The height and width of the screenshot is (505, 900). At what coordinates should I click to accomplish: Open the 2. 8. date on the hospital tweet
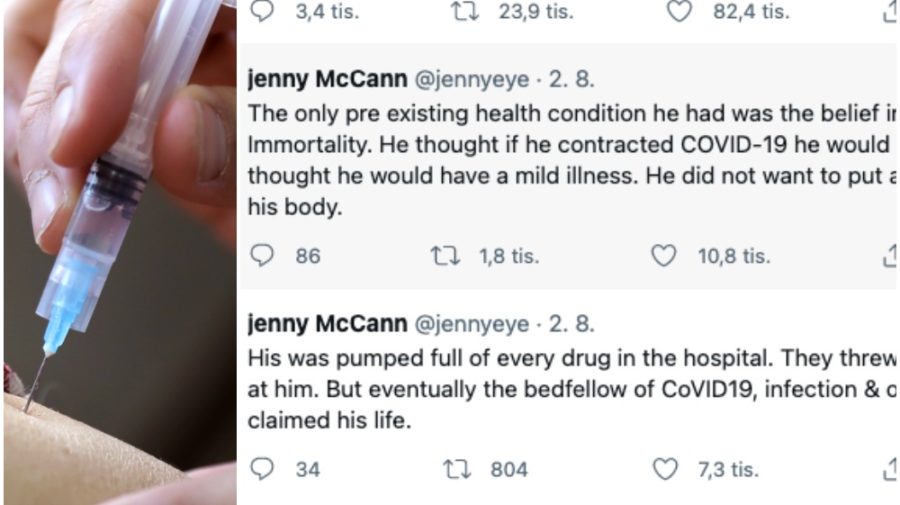[x=573, y=323]
